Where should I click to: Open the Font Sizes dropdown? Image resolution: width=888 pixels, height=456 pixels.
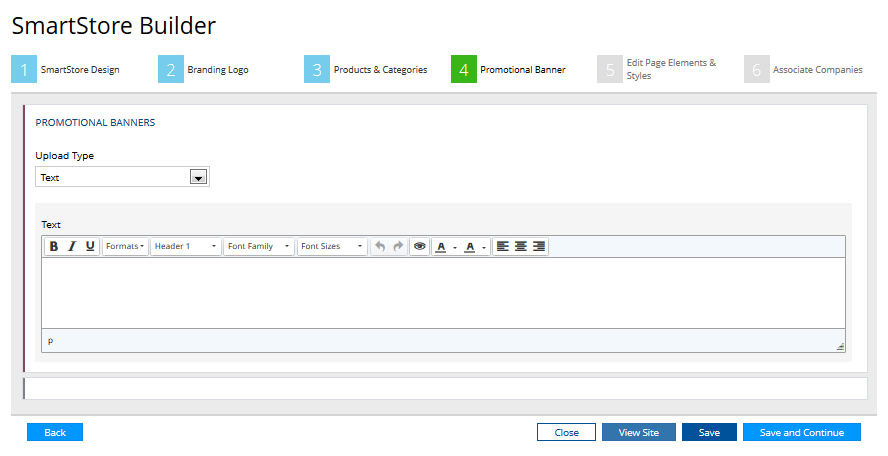[x=332, y=246]
